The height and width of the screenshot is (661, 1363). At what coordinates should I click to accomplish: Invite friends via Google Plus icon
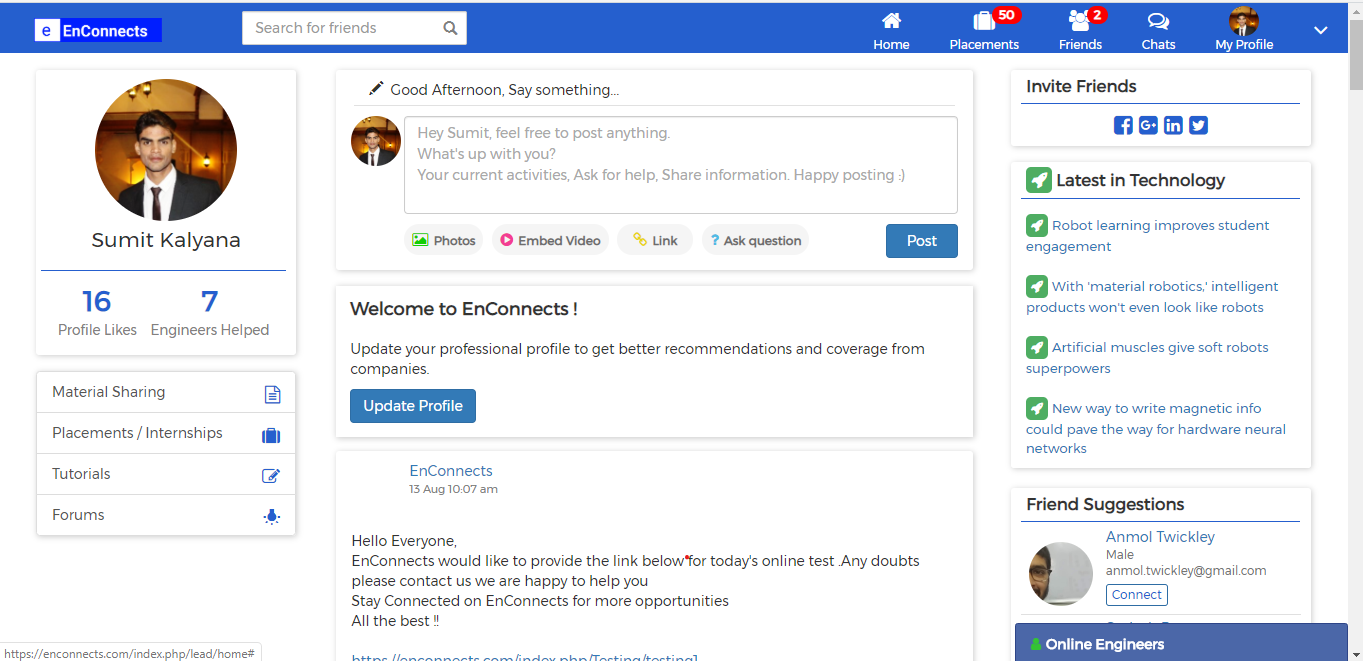(1148, 125)
